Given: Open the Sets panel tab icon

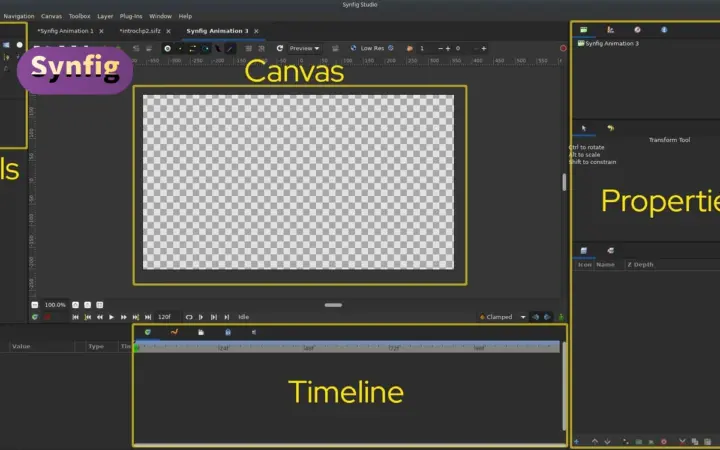Looking at the screenshot, I should click(x=610, y=250).
